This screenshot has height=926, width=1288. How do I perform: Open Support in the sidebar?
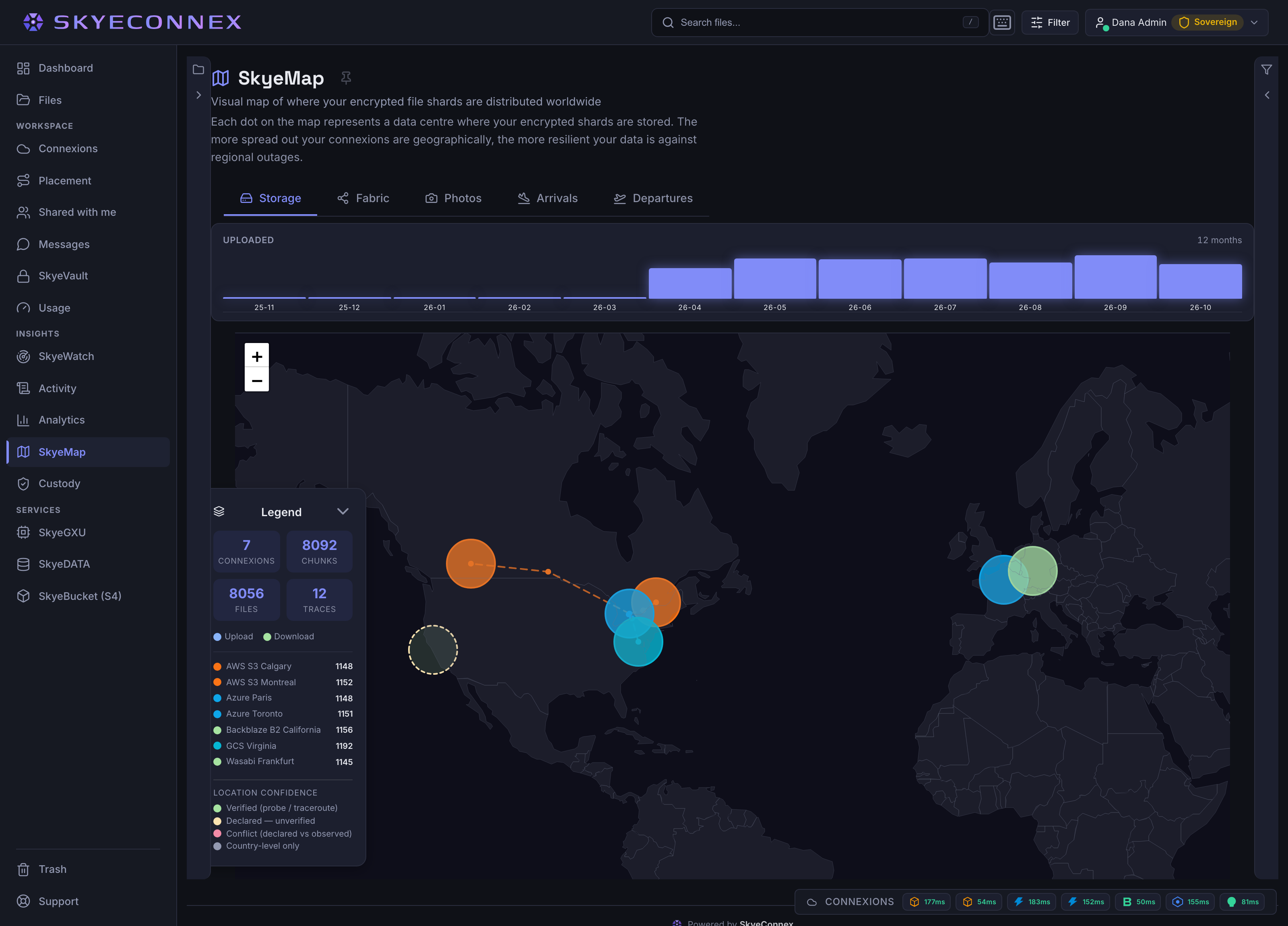point(88,902)
